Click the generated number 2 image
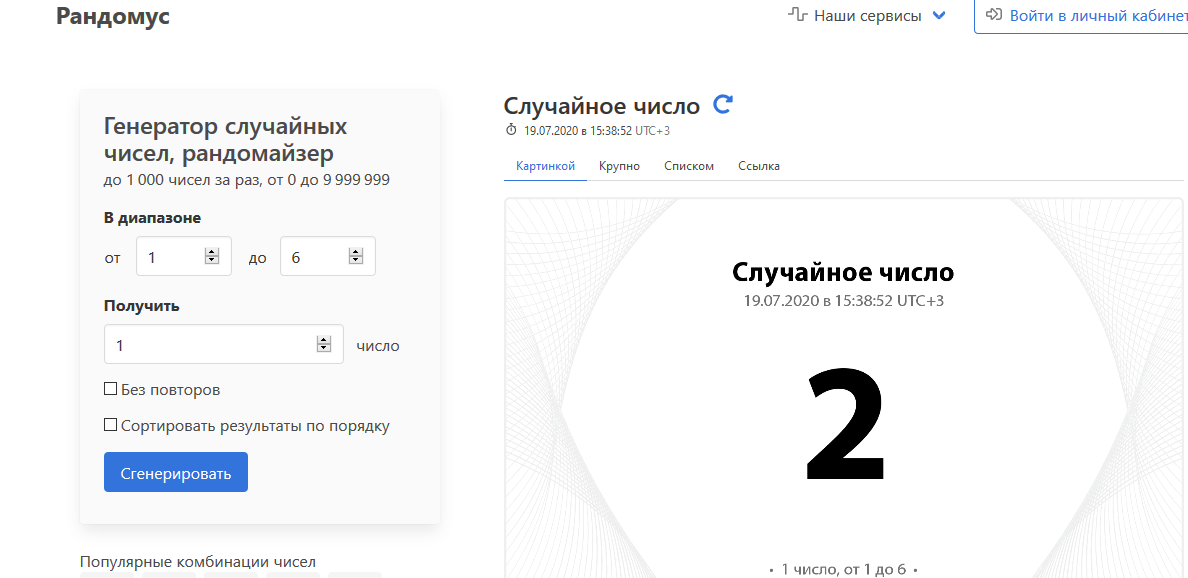This screenshot has width=1188, height=578. [844, 422]
